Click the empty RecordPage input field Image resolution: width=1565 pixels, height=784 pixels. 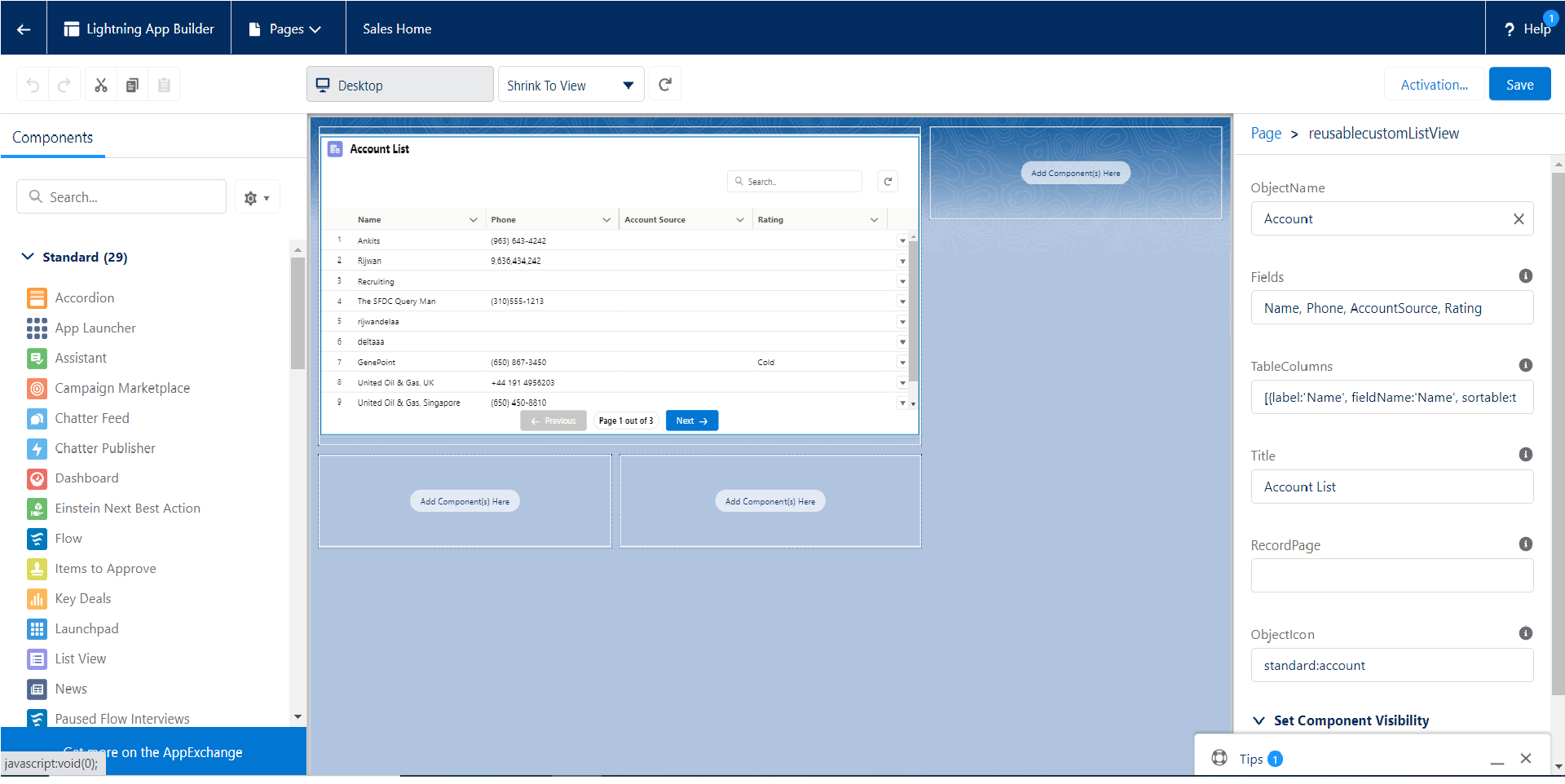coord(1392,575)
